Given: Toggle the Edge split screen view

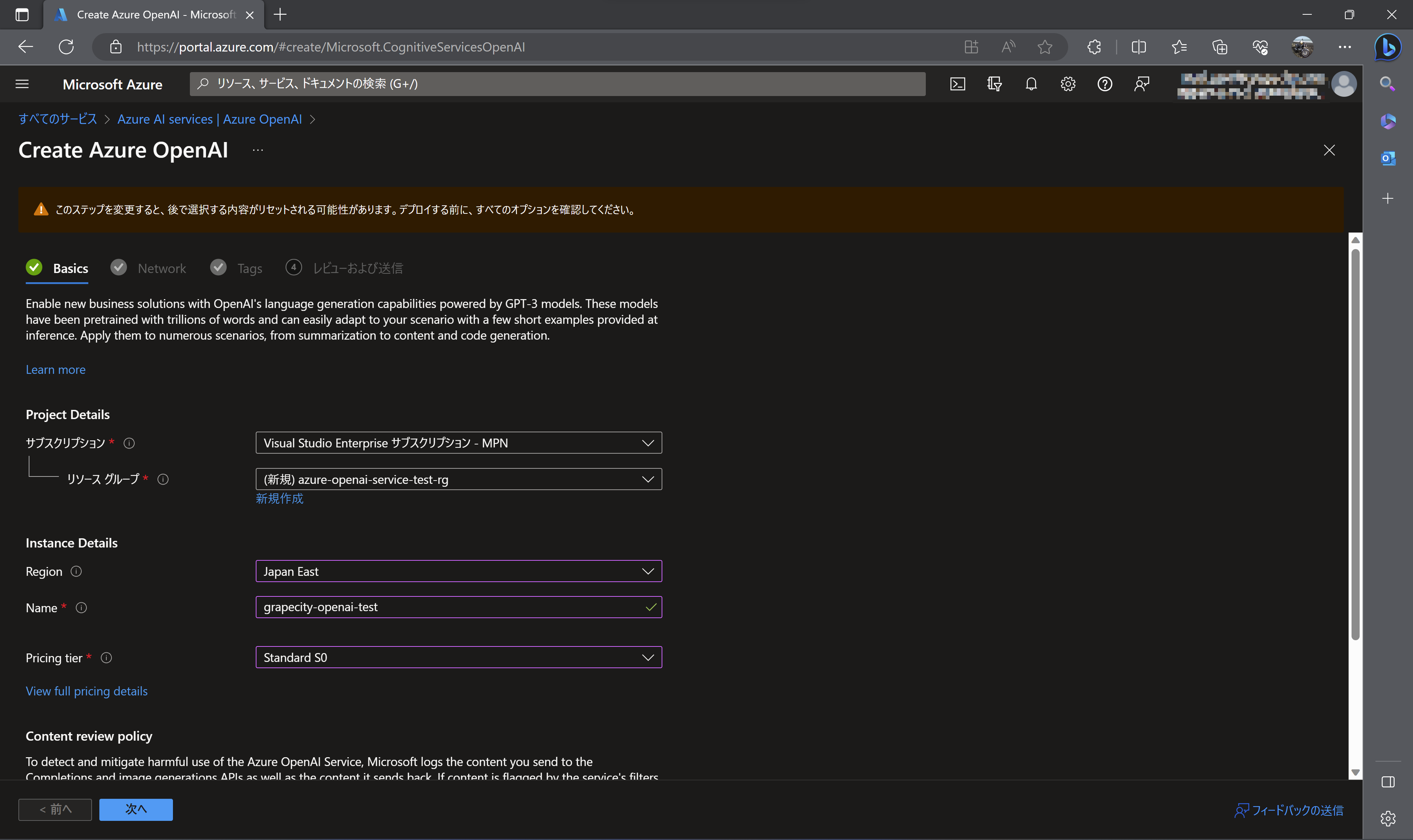Looking at the screenshot, I should 1138,47.
